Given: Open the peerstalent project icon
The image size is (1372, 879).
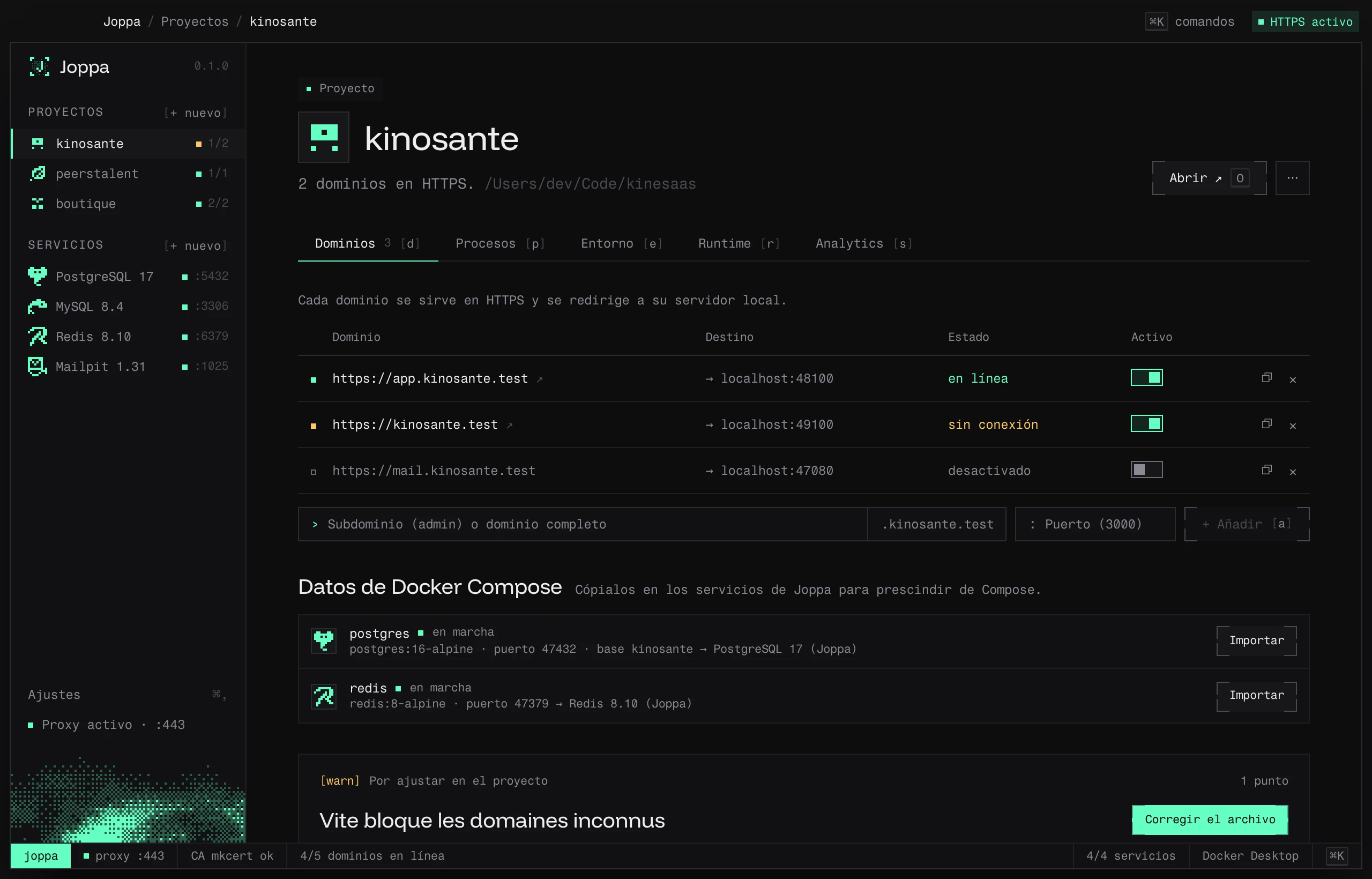Looking at the screenshot, I should [38, 174].
